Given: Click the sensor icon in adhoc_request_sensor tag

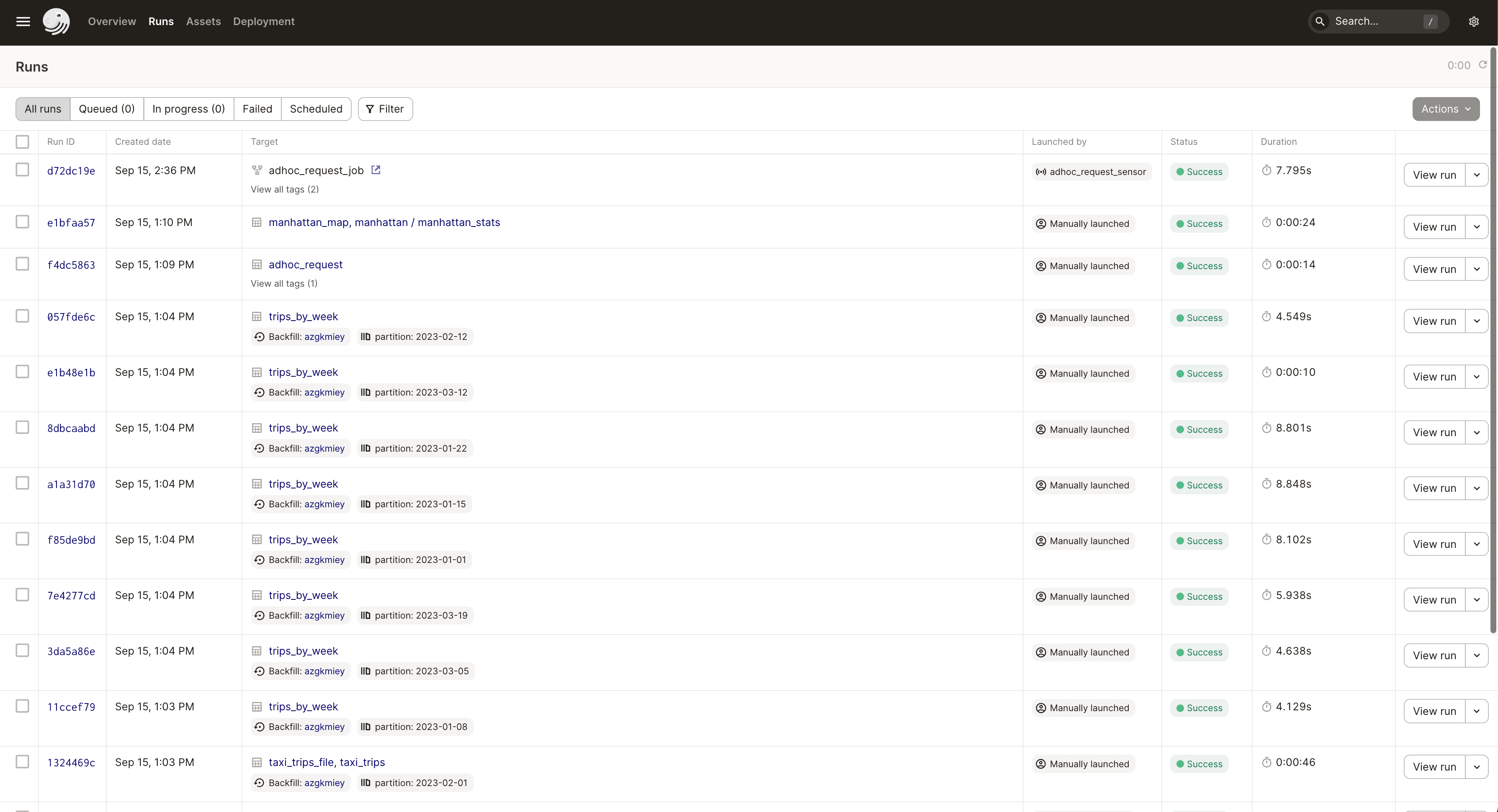Looking at the screenshot, I should [x=1041, y=172].
